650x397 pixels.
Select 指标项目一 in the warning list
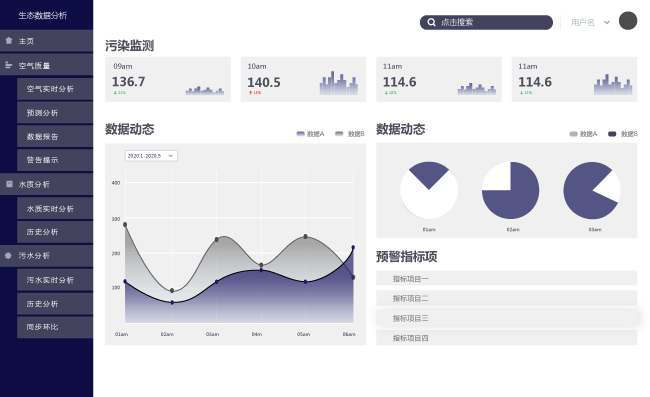click(x=507, y=278)
